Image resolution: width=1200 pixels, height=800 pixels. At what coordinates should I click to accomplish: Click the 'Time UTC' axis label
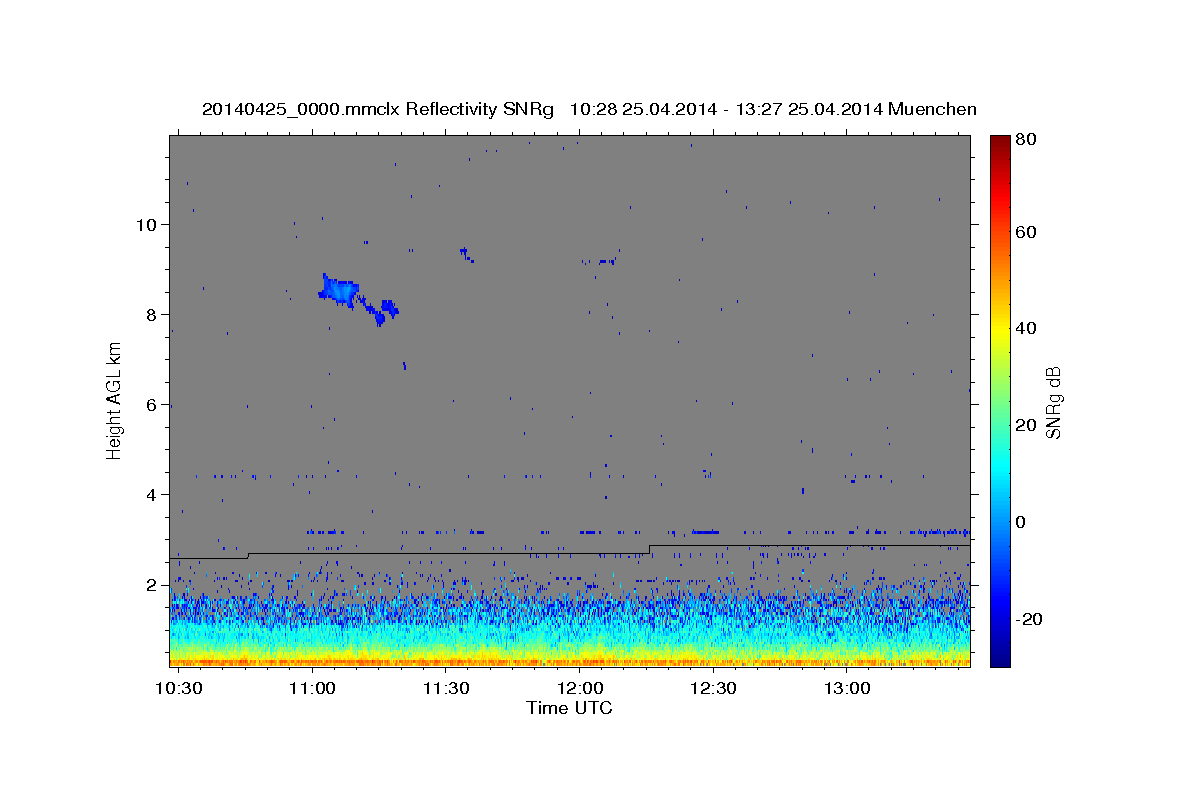(569, 708)
